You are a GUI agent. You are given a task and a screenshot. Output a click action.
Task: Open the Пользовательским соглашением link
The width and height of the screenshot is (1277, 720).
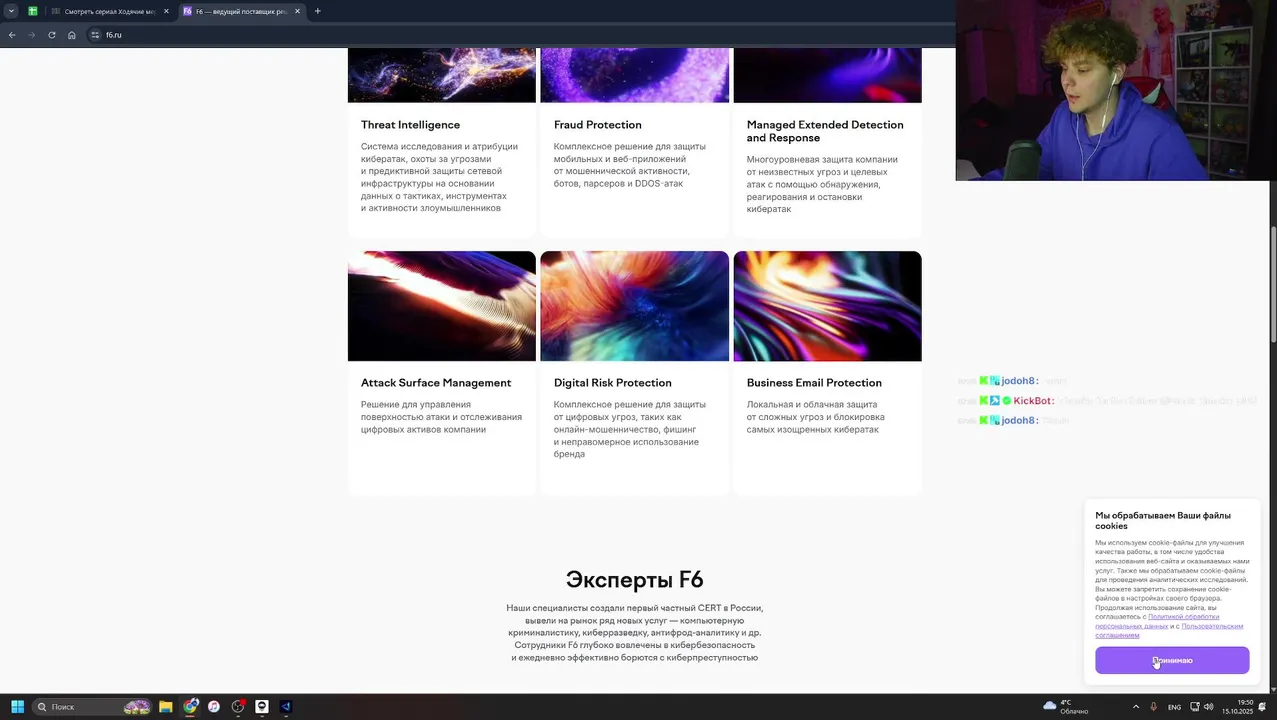pyautogui.click(x=1169, y=630)
